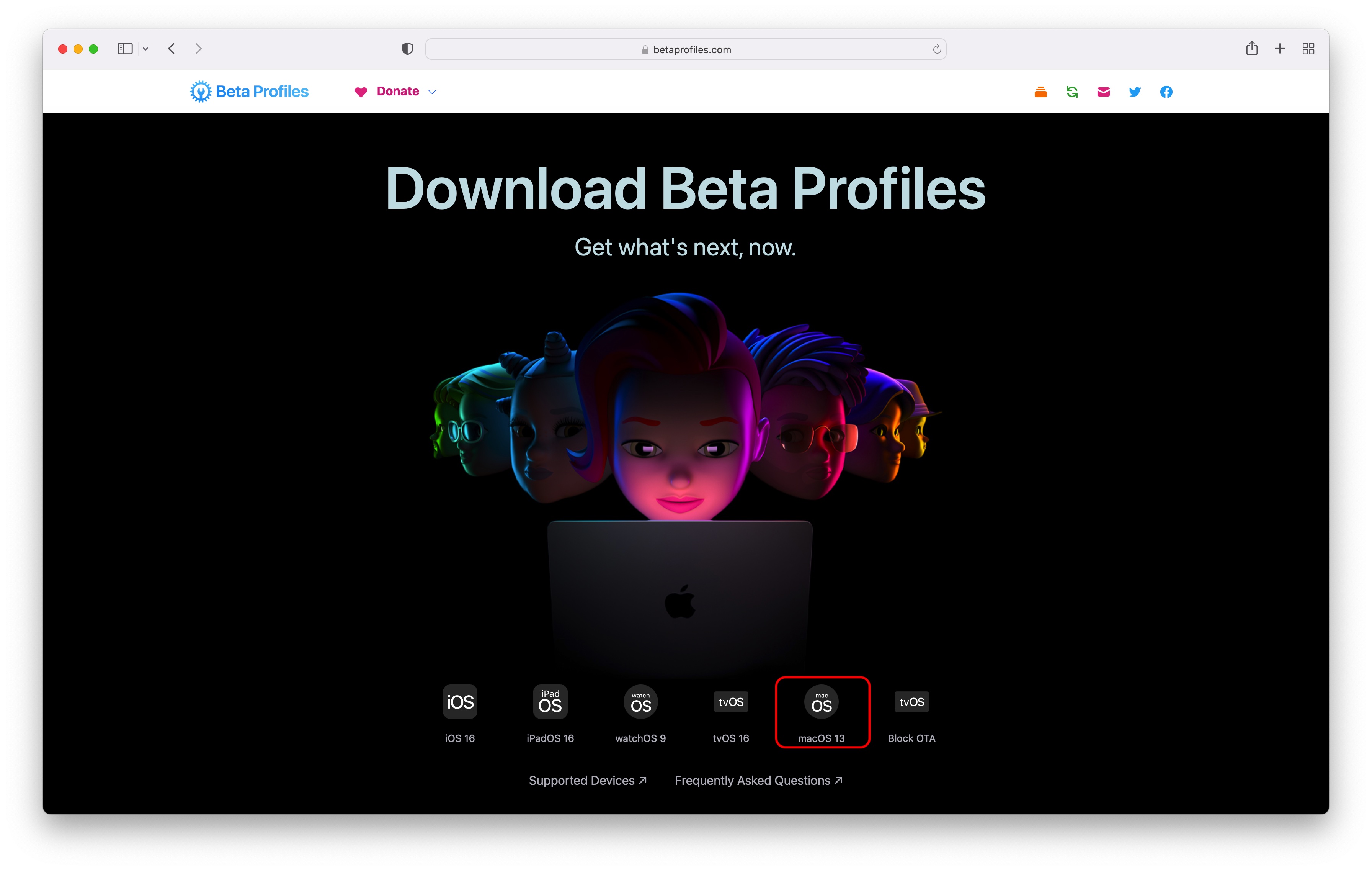
Task: Open the Supported Devices link
Action: click(588, 780)
